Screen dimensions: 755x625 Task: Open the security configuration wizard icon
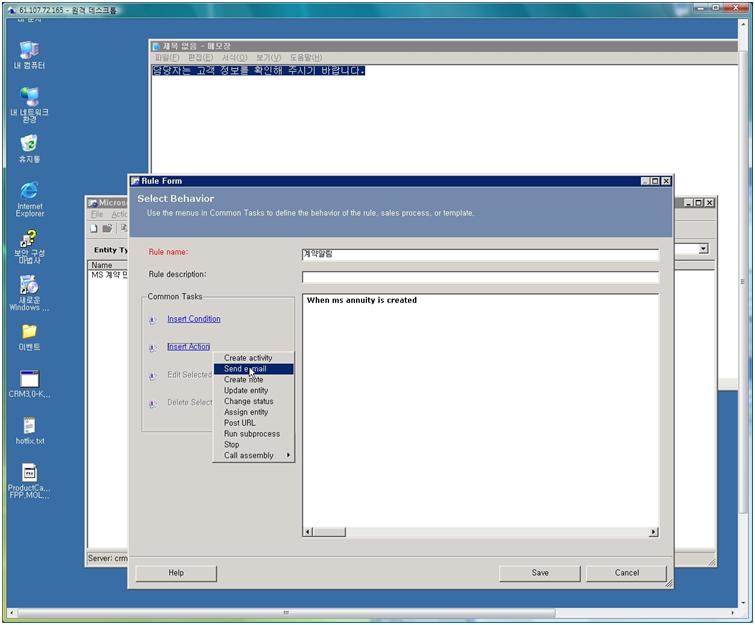(x=29, y=247)
